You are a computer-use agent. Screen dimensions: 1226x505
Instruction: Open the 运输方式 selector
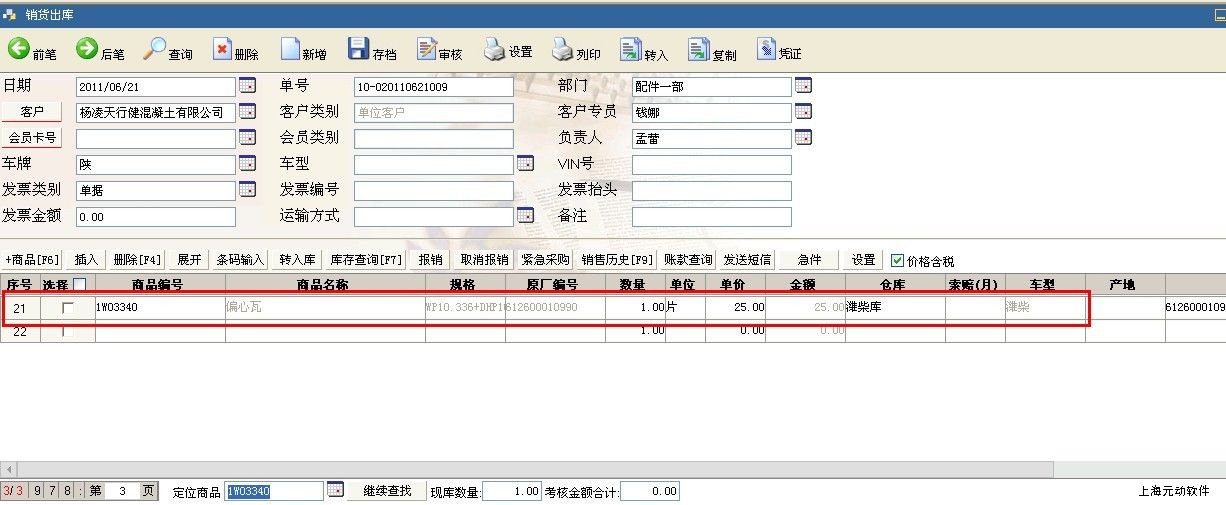tap(525, 215)
